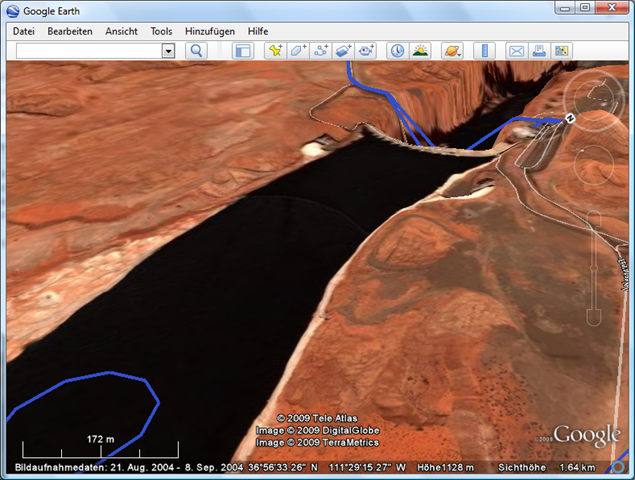The width and height of the screenshot is (635, 480).
Task: Add a placemark with the pushpin icon
Action: (x=276, y=50)
